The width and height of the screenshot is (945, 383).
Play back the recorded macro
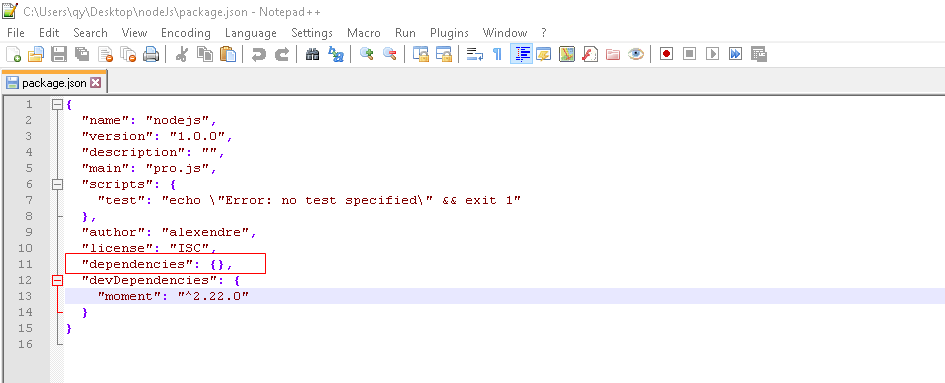click(x=712, y=54)
